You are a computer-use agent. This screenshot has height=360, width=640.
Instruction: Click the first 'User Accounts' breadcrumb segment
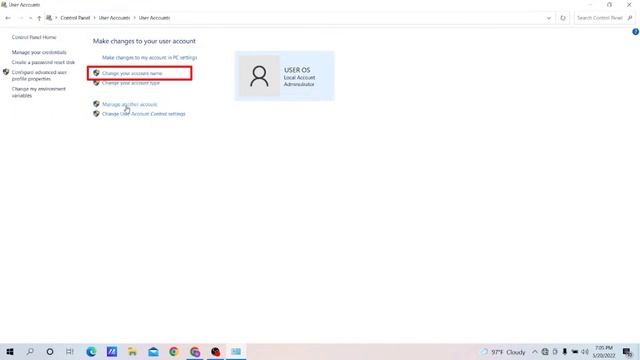(114, 18)
